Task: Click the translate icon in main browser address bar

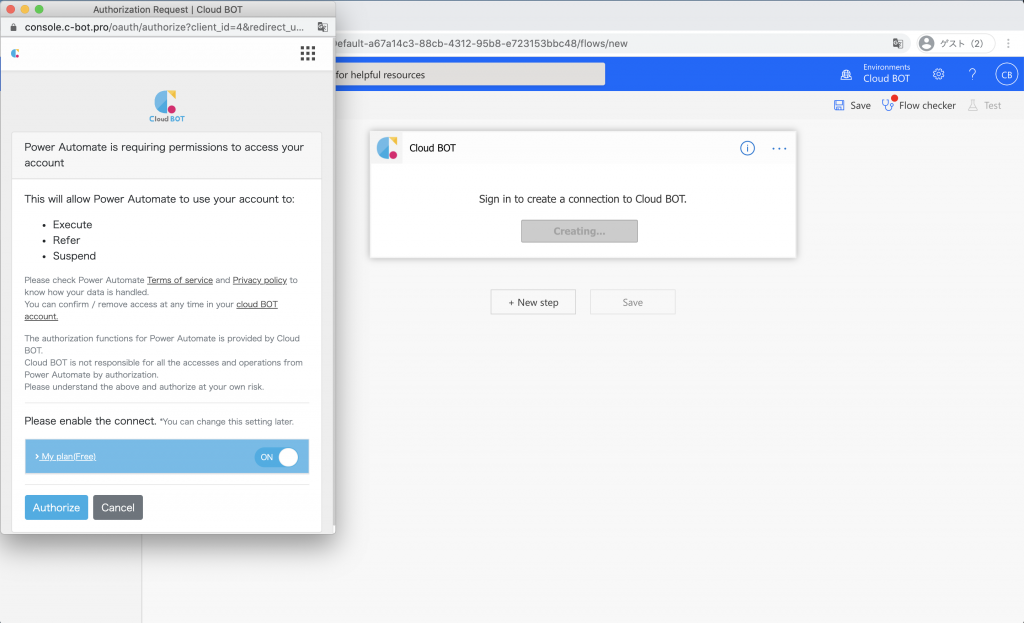Action: click(x=898, y=43)
